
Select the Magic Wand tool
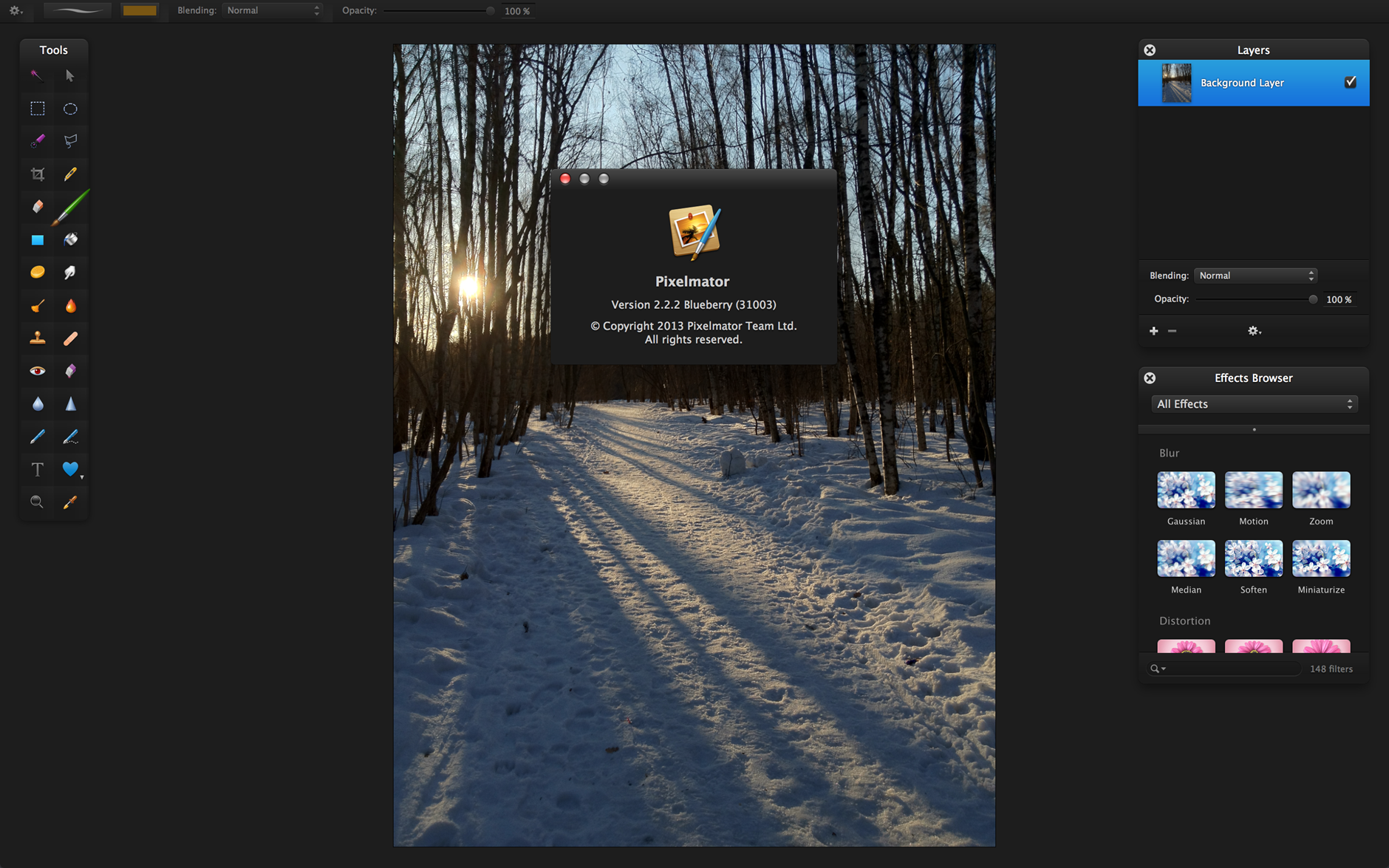pos(37,75)
